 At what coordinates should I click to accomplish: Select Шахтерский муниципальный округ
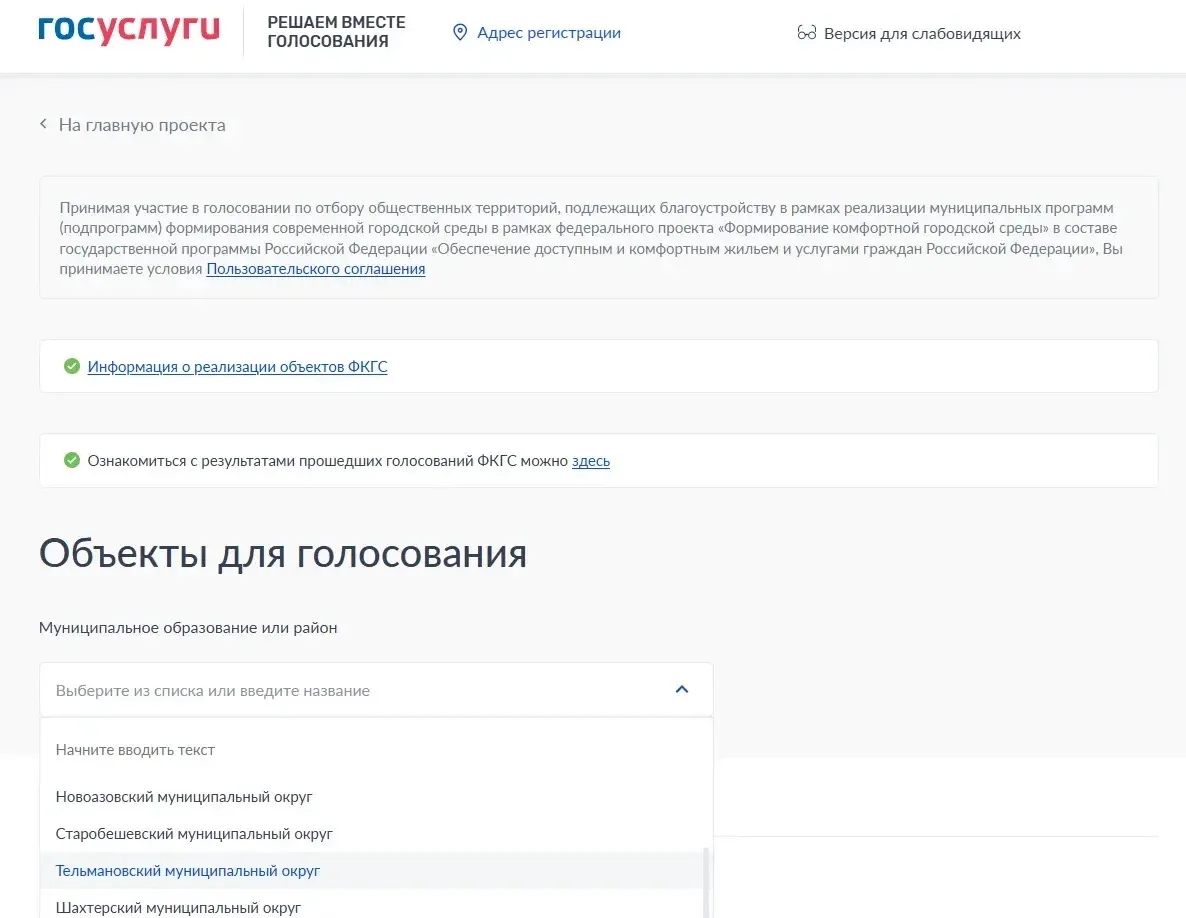(x=178, y=908)
